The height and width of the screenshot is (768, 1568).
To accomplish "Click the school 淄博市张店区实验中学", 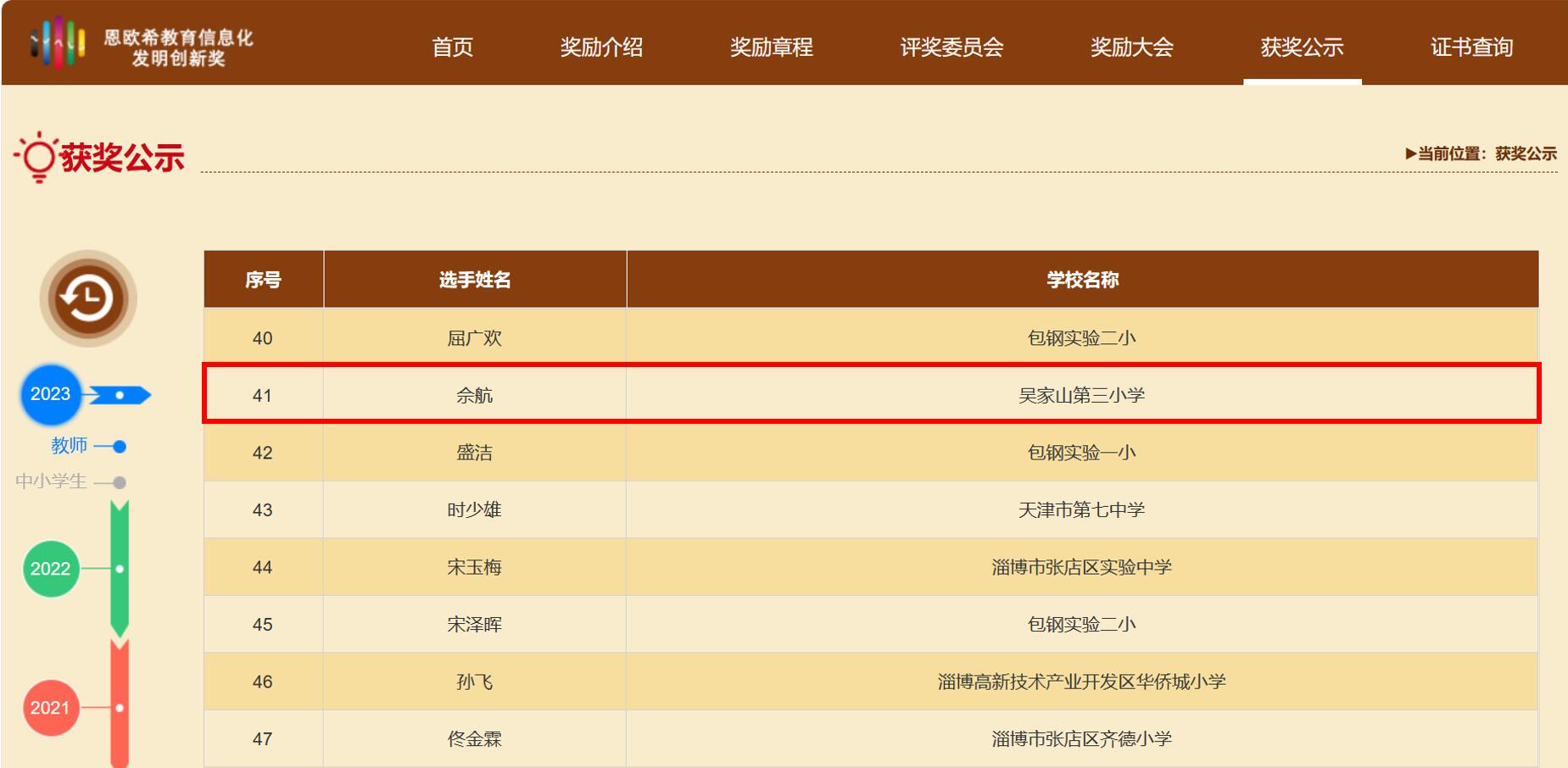I will [x=1082, y=567].
